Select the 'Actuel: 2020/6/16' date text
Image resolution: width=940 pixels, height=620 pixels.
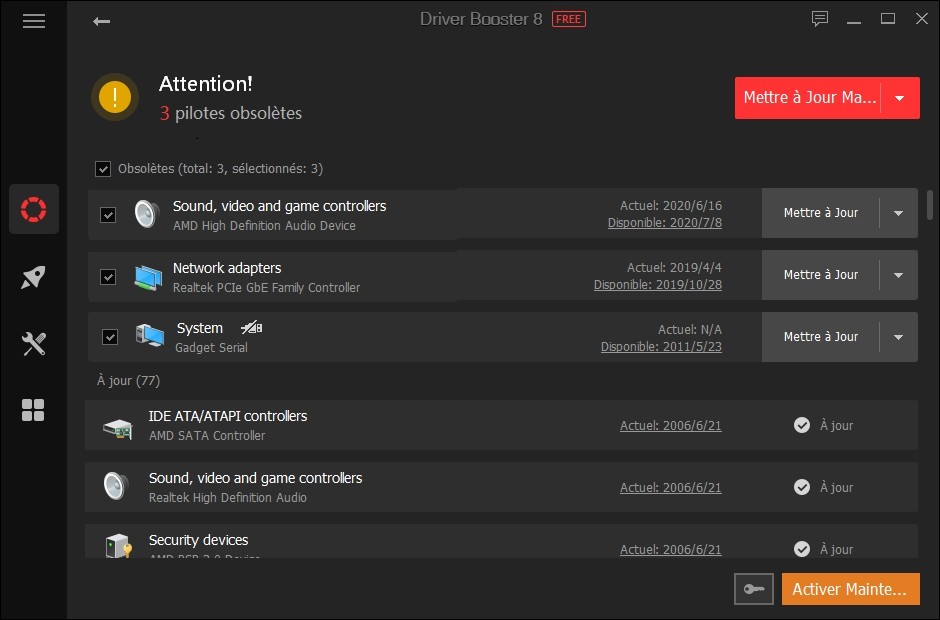point(671,206)
